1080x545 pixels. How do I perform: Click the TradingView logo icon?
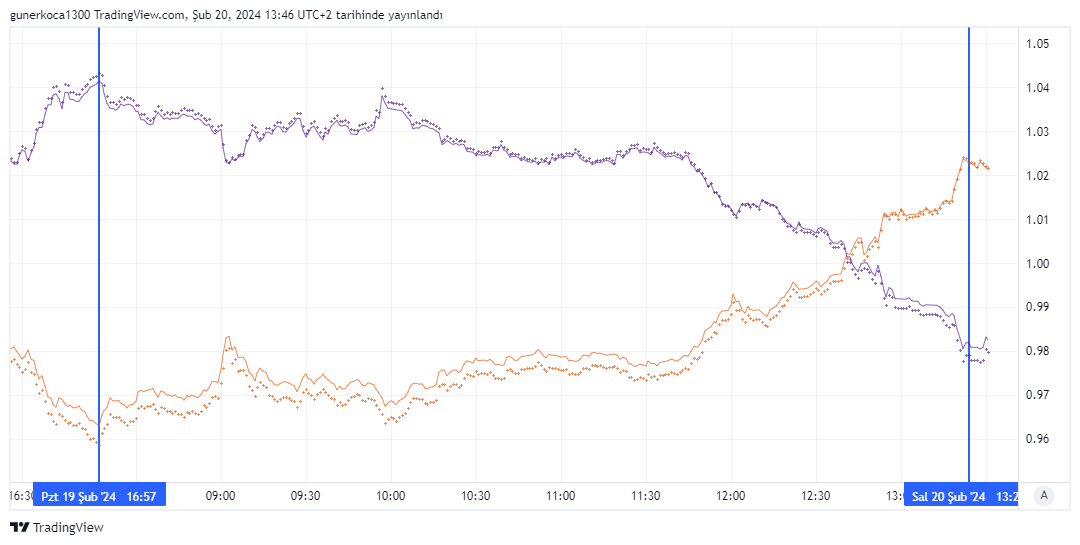click(x=20, y=528)
